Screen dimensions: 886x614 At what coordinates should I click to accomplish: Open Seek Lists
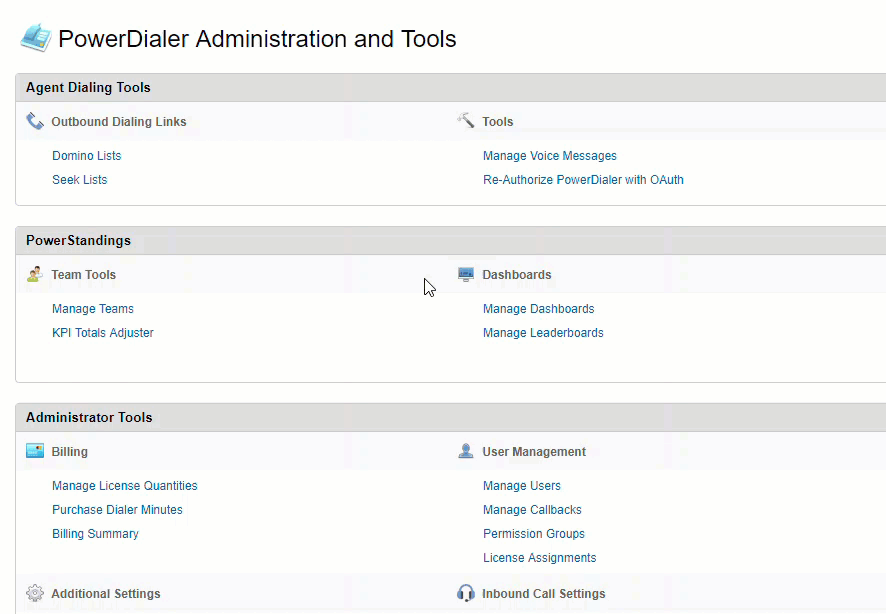79,179
